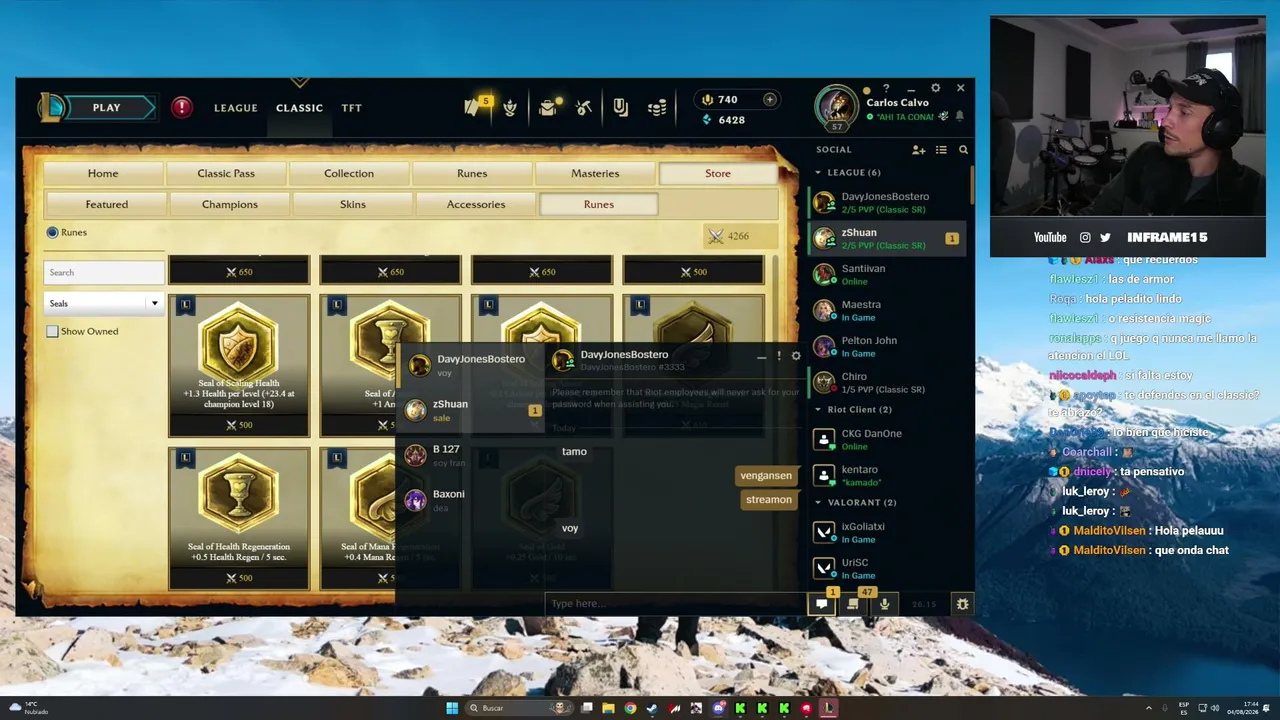Open chat bubble icon in social footer
Viewport: 1280px width, 720px height.
pyautogui.click(x=821, y=604)
